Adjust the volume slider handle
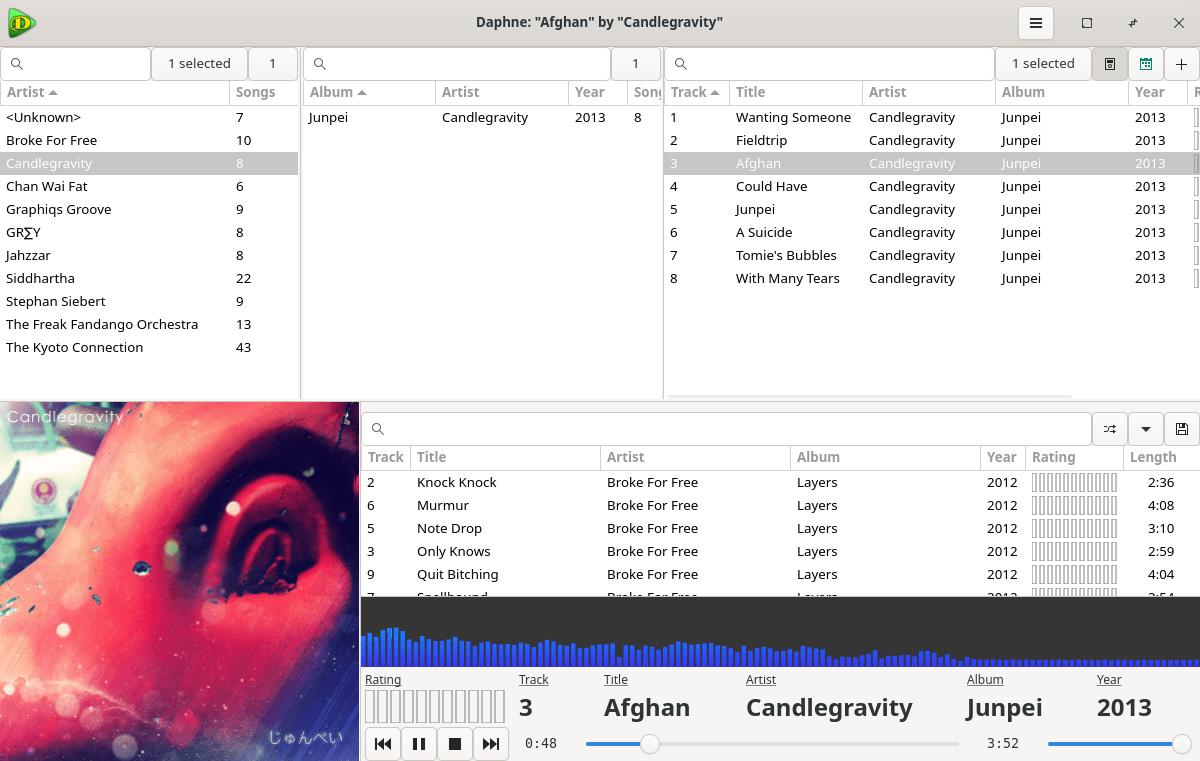Screen dimensions: 1200x761 click(x=1181, y=744)
